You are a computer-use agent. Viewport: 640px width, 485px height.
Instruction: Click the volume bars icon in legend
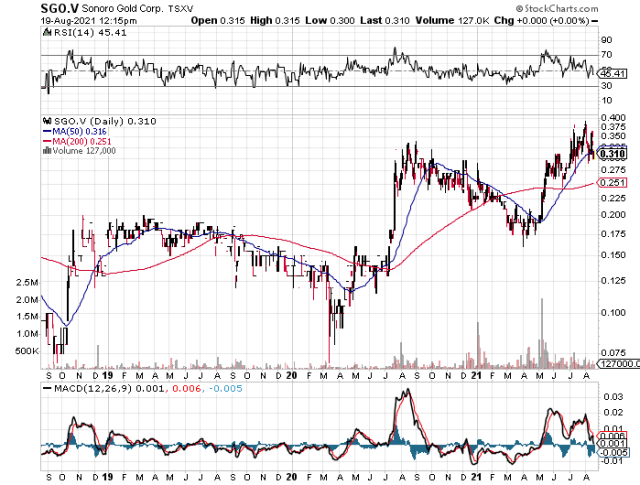[x=47, y=151]
